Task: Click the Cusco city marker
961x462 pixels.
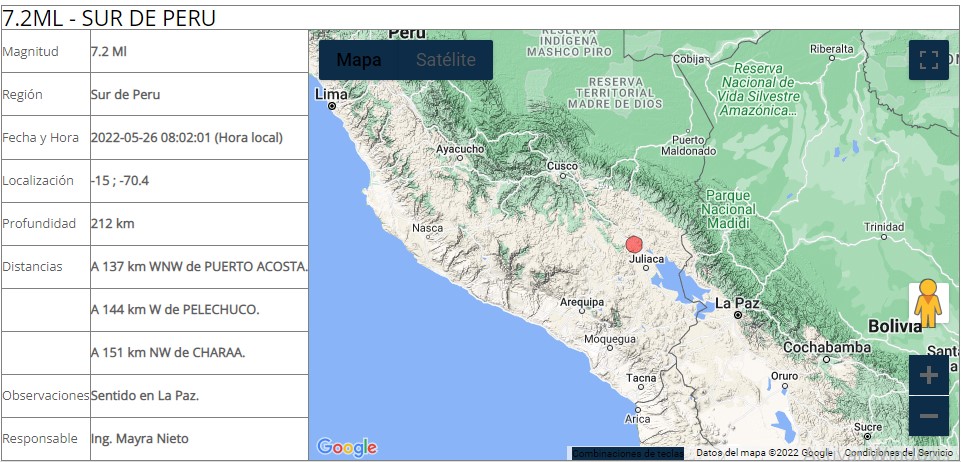Action: click(x=562, y=166)
